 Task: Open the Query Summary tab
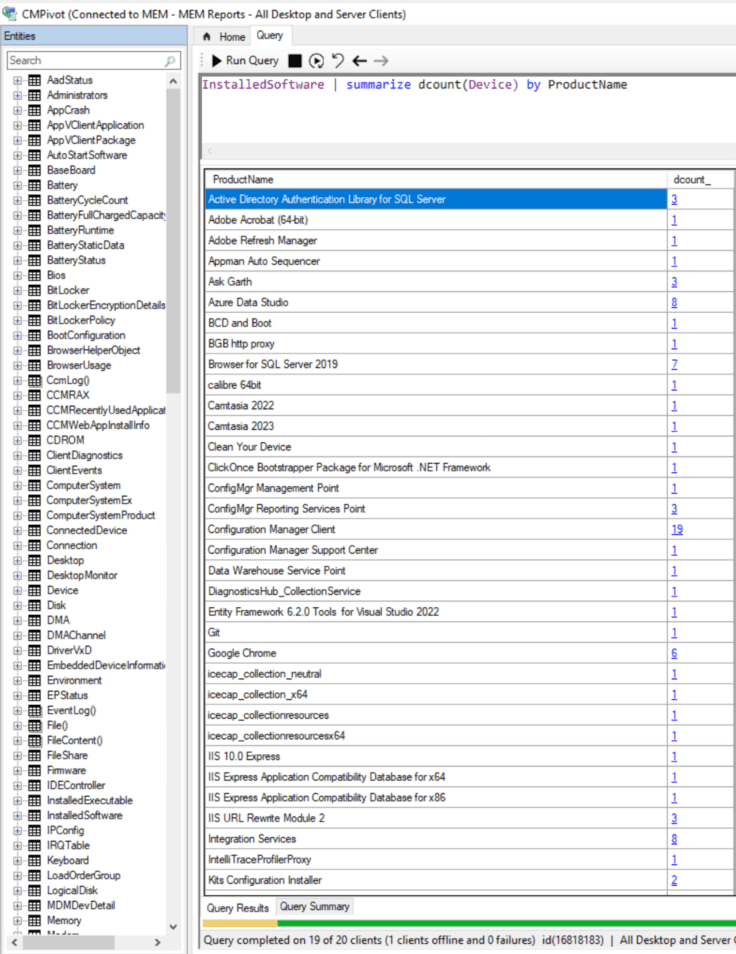[314, 907]
